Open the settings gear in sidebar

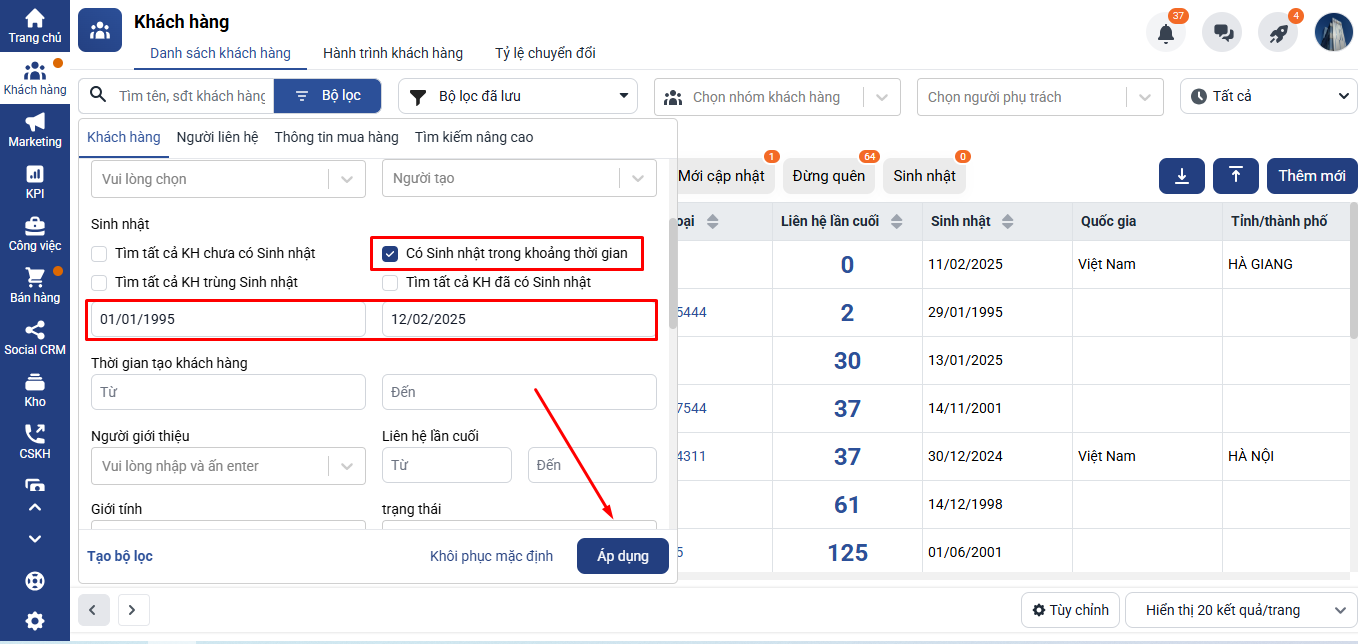coord(35,620)
